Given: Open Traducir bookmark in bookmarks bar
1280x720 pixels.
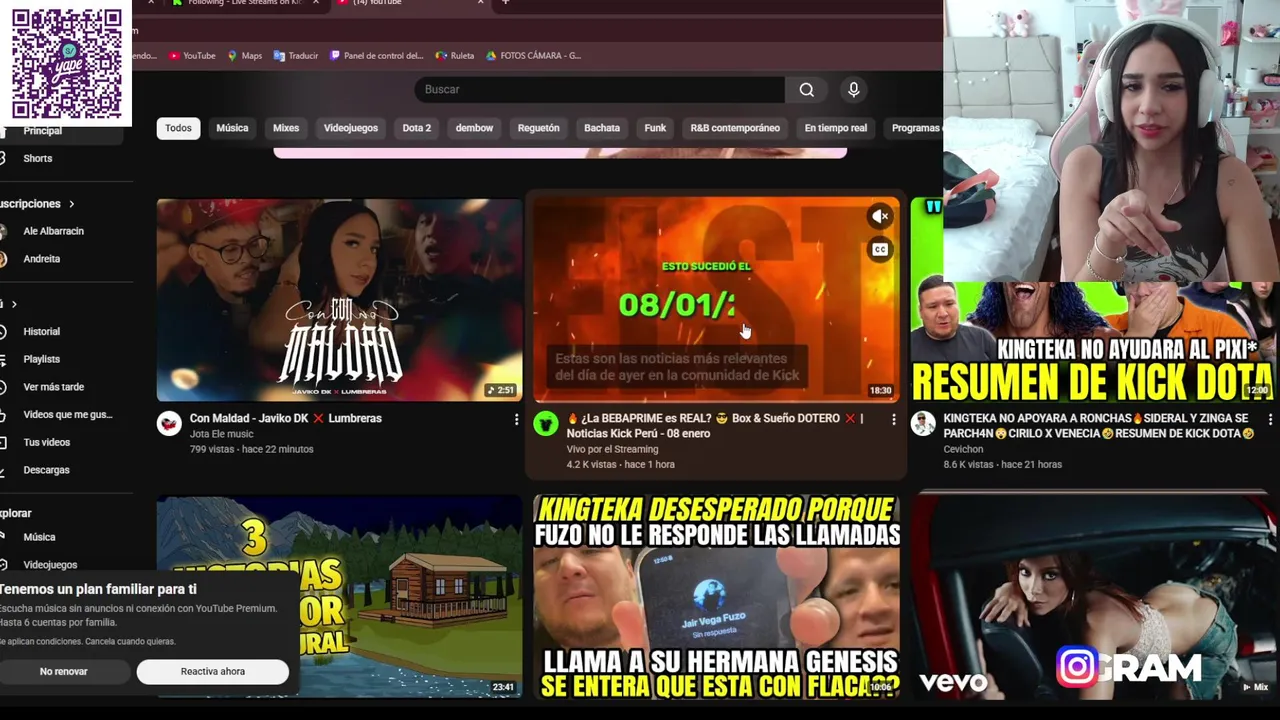Looking at the screenshot, I should pos(296,56).
